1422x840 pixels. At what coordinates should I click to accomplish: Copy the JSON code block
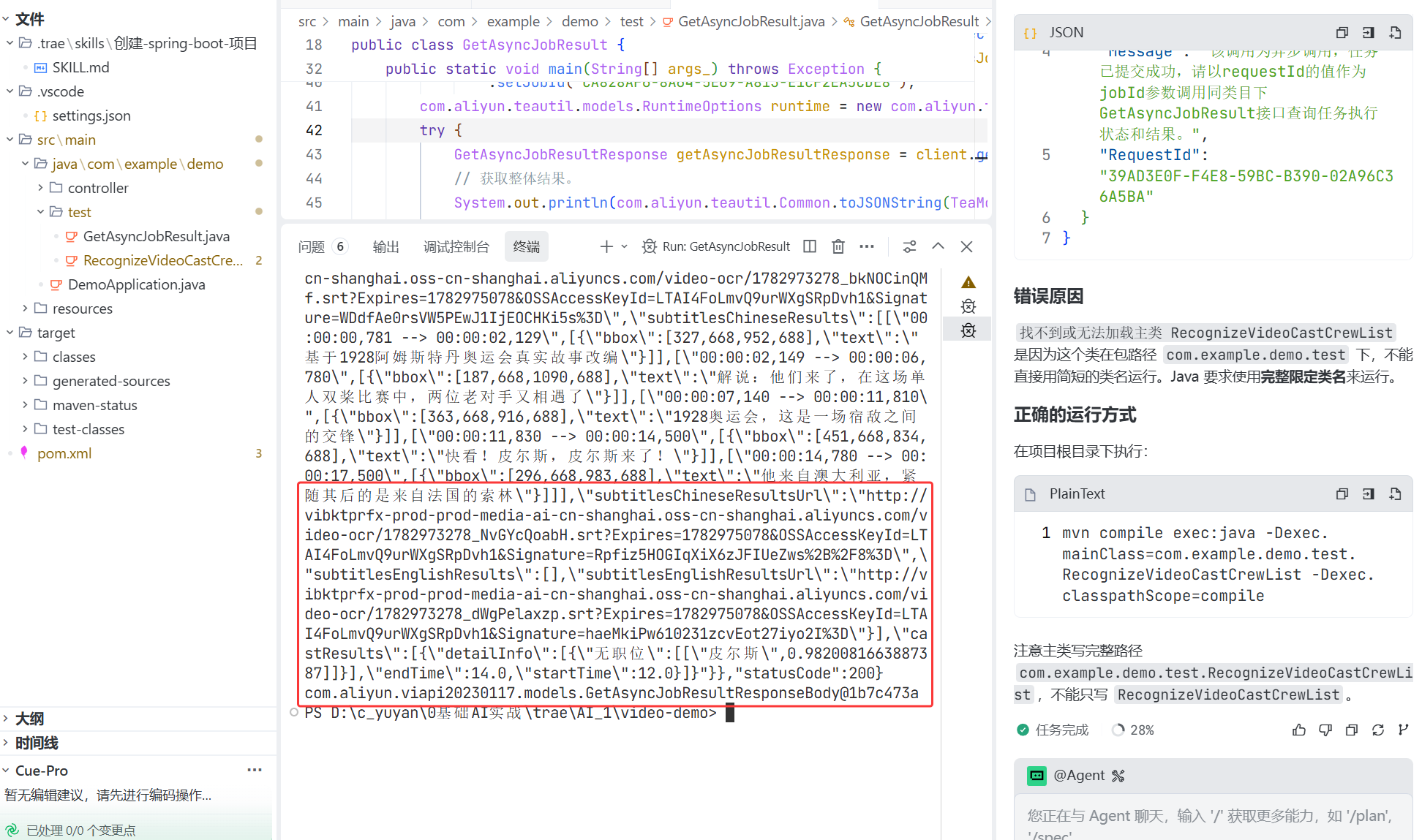point(1342,33)
